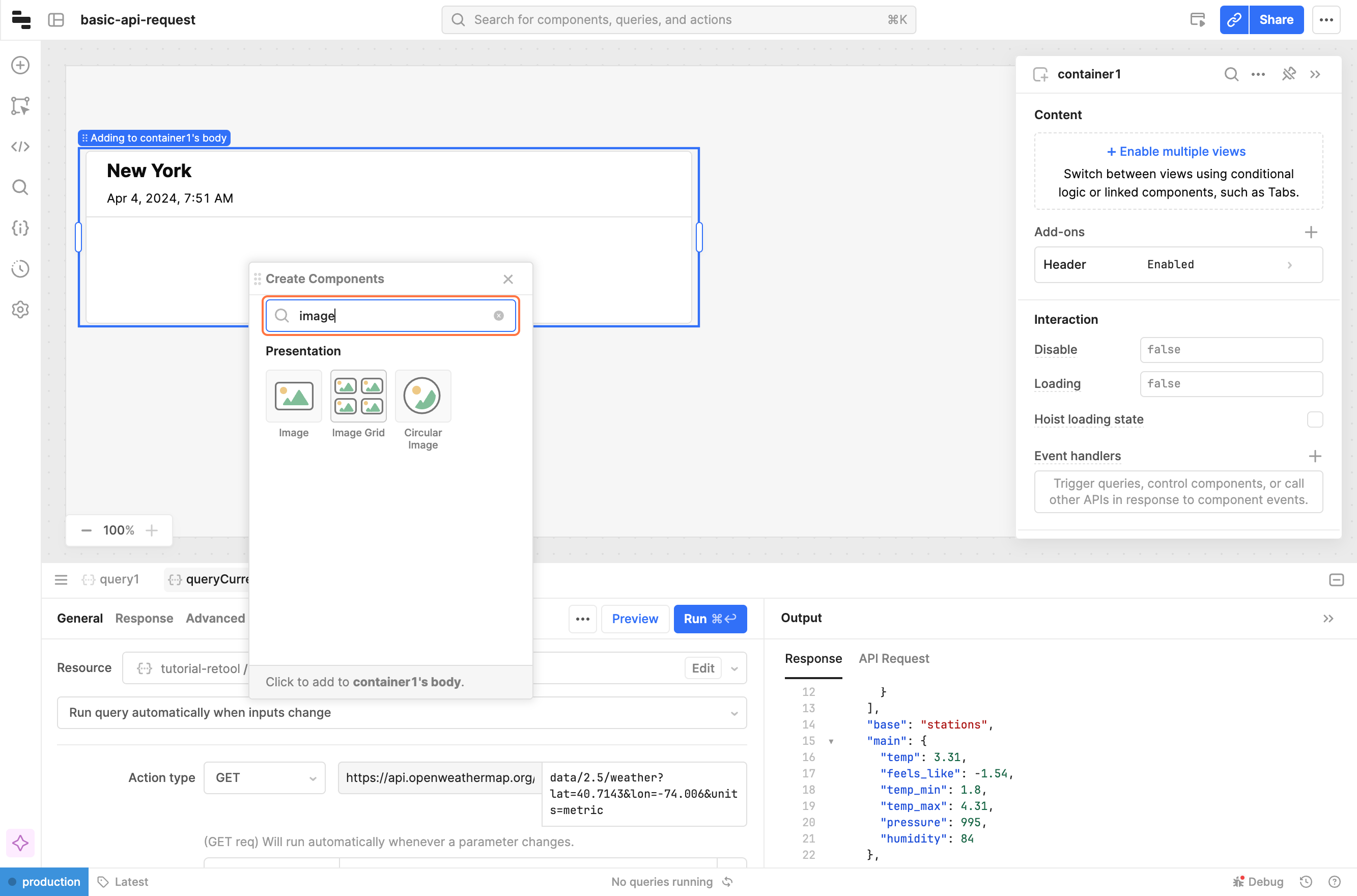Switch to the API Request tab

coord(894,658)
